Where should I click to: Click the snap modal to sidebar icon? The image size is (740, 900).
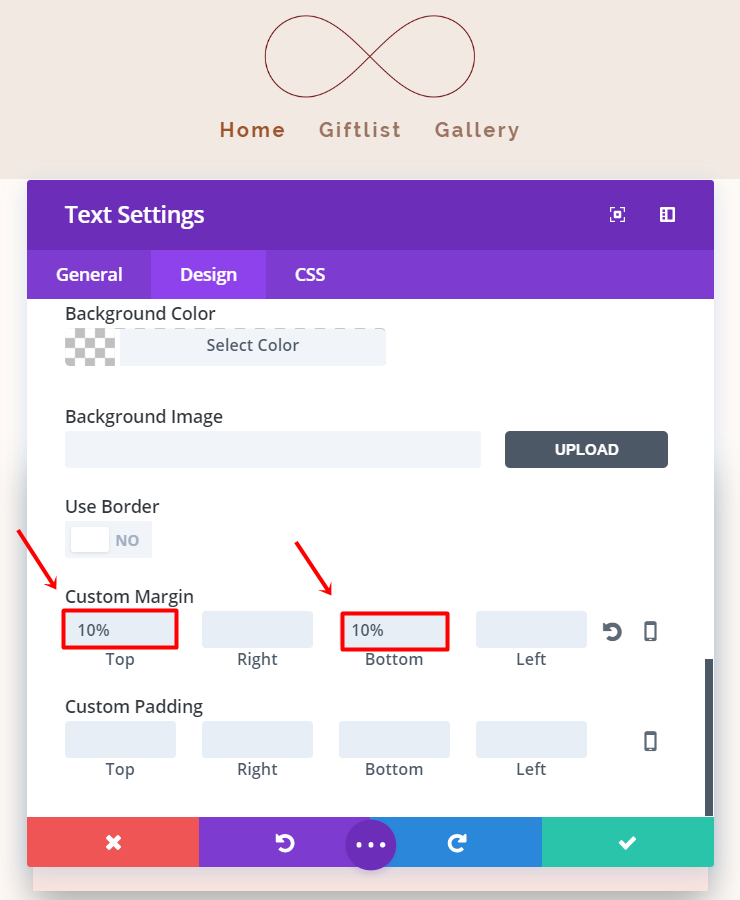tap(667, 215)
